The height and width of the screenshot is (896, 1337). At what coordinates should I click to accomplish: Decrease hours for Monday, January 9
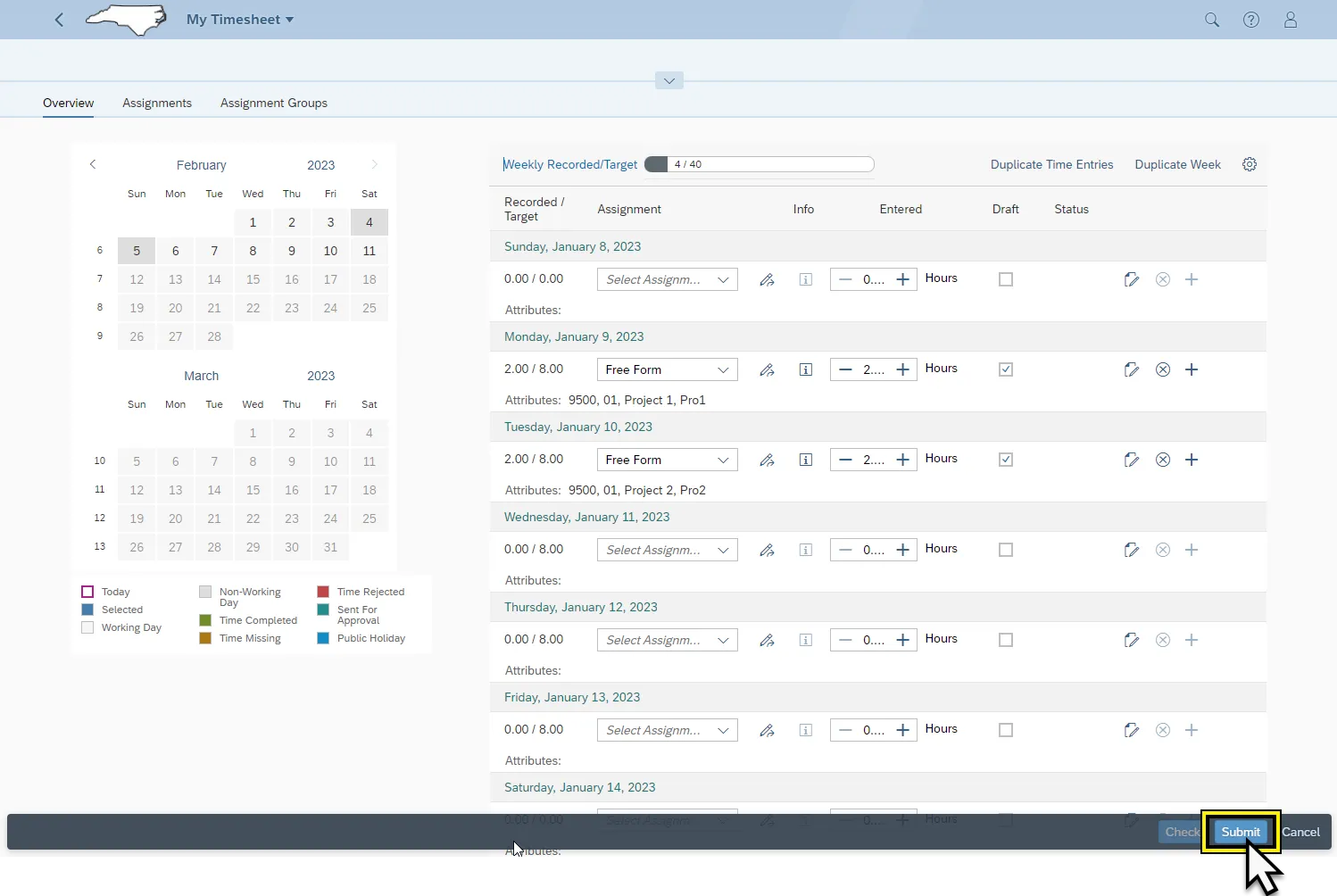pos(845,369)
